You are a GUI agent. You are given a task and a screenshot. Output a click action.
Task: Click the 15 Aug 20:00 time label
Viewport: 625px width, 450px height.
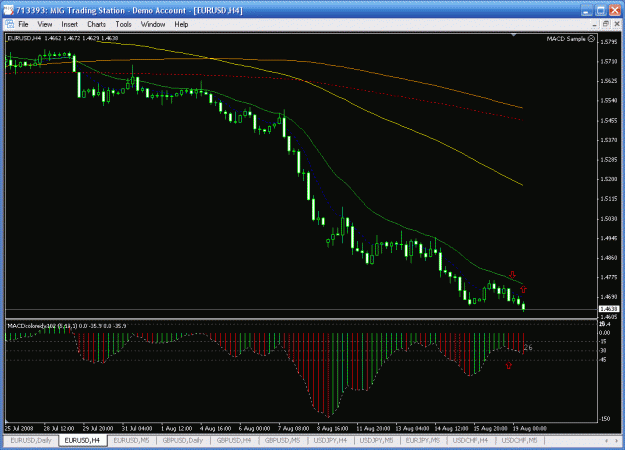[490, 428]
